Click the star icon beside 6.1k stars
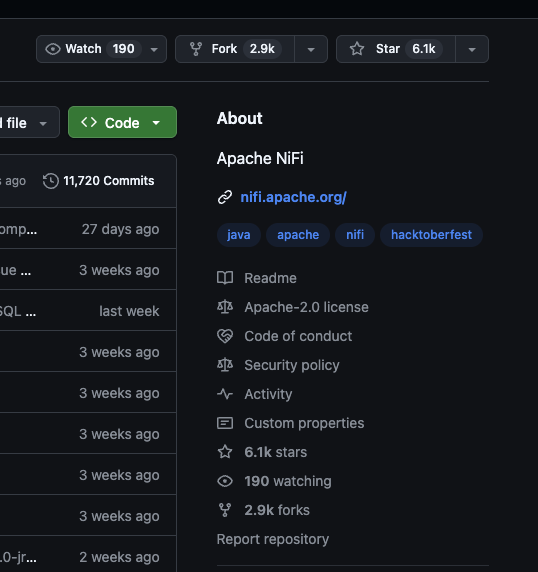 (225, 452)
